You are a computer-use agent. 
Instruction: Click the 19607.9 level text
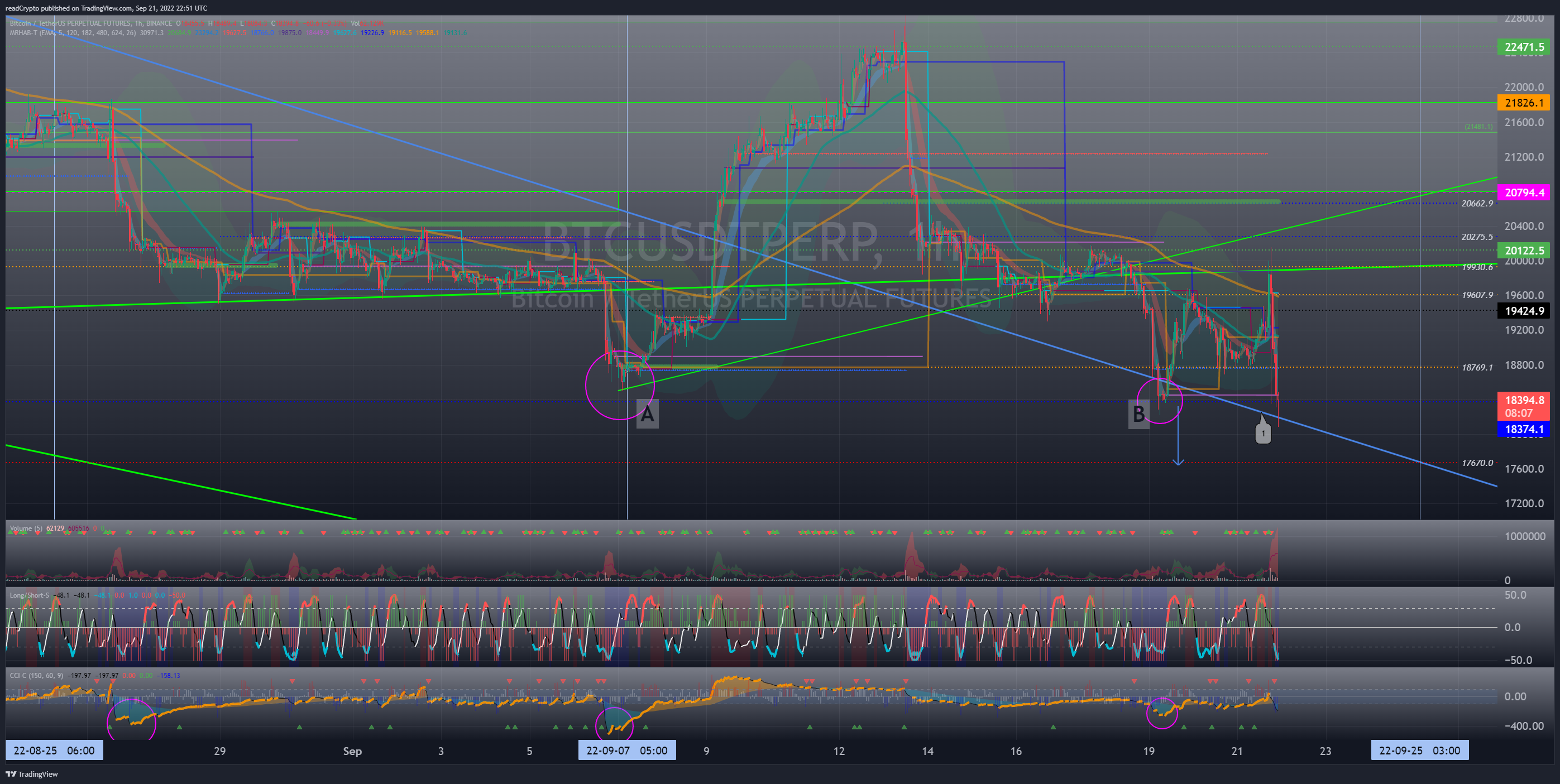pos(1477,295)
